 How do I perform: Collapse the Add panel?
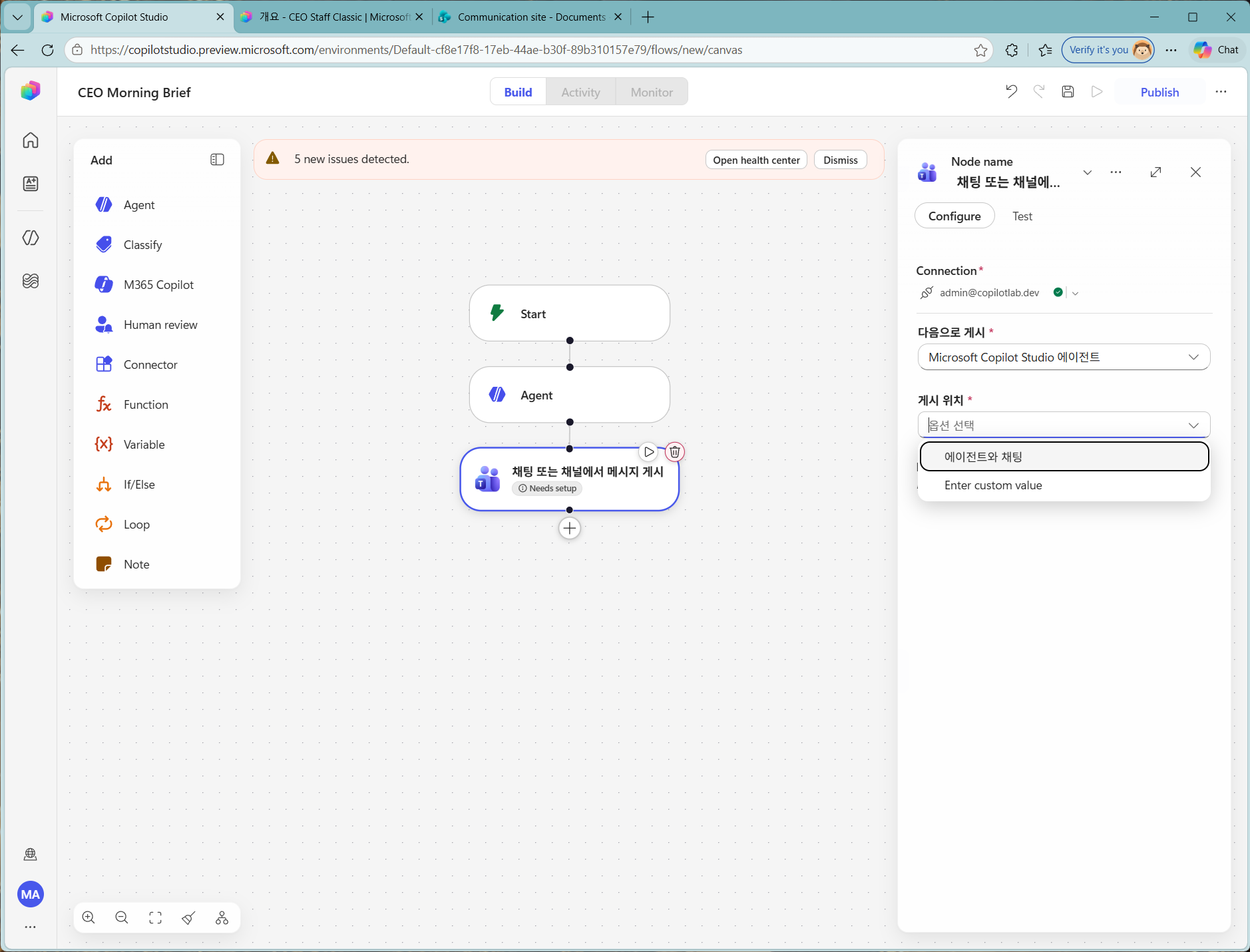[x=217, y=160]
